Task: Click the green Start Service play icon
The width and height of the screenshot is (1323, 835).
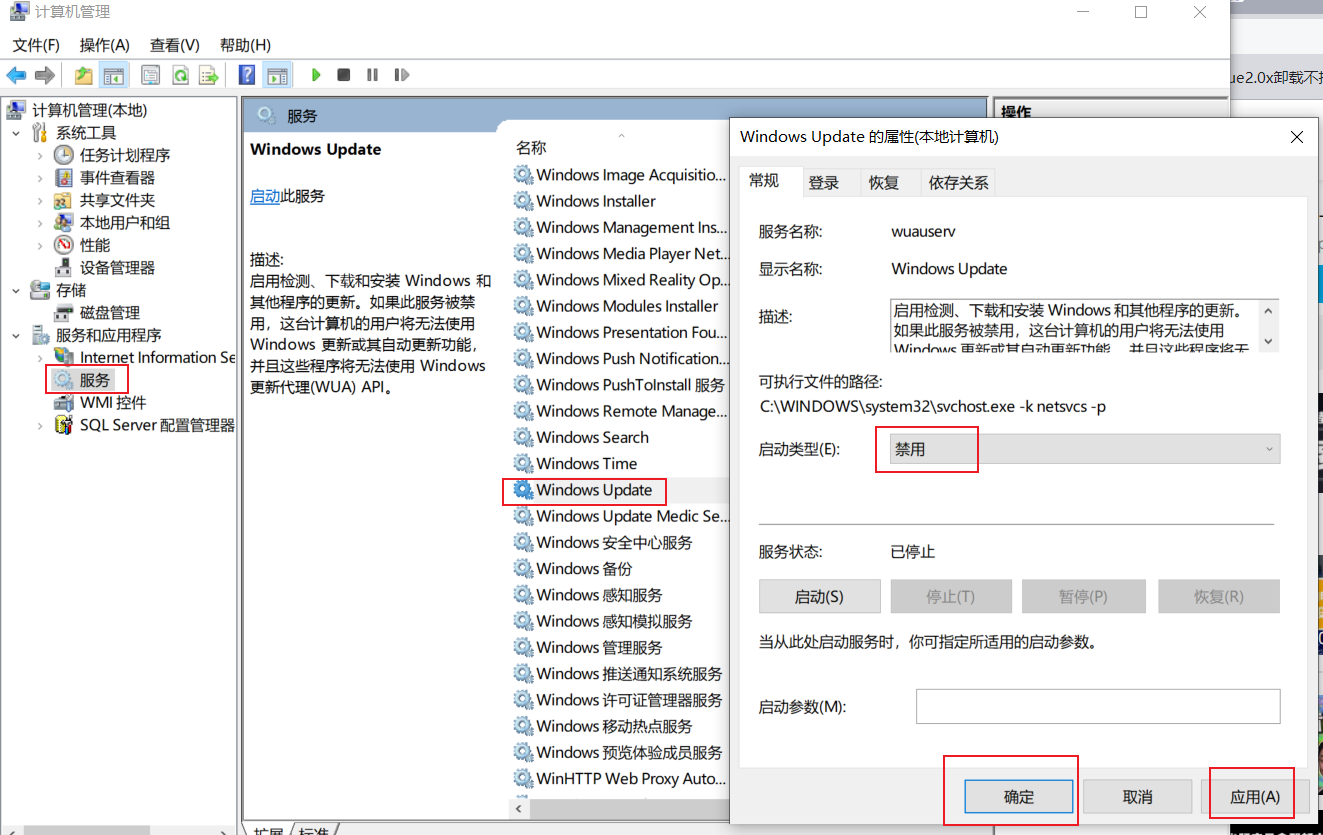Action: coord(316,75)
